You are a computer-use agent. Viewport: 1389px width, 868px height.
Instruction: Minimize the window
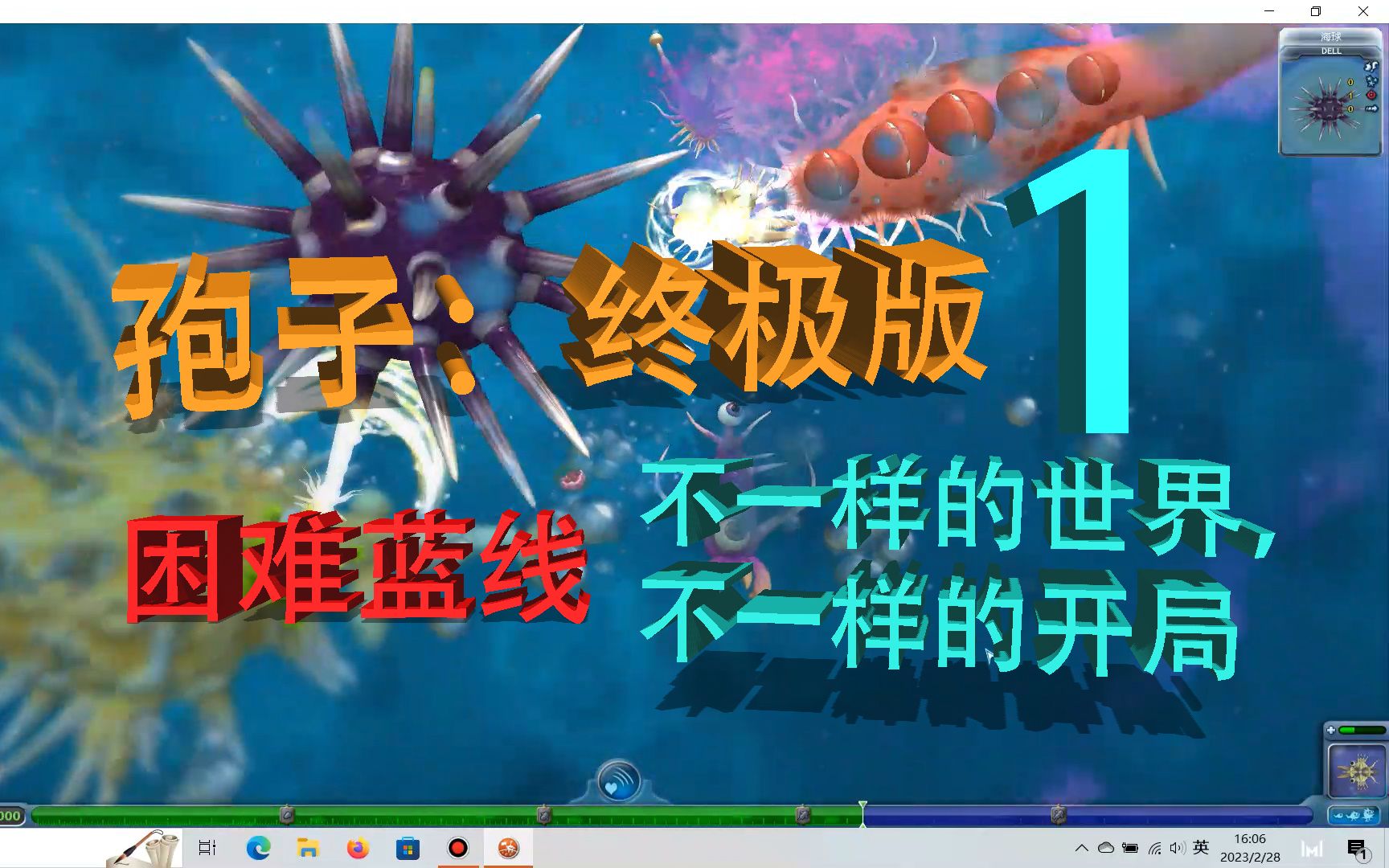[x=1269, y=11]
